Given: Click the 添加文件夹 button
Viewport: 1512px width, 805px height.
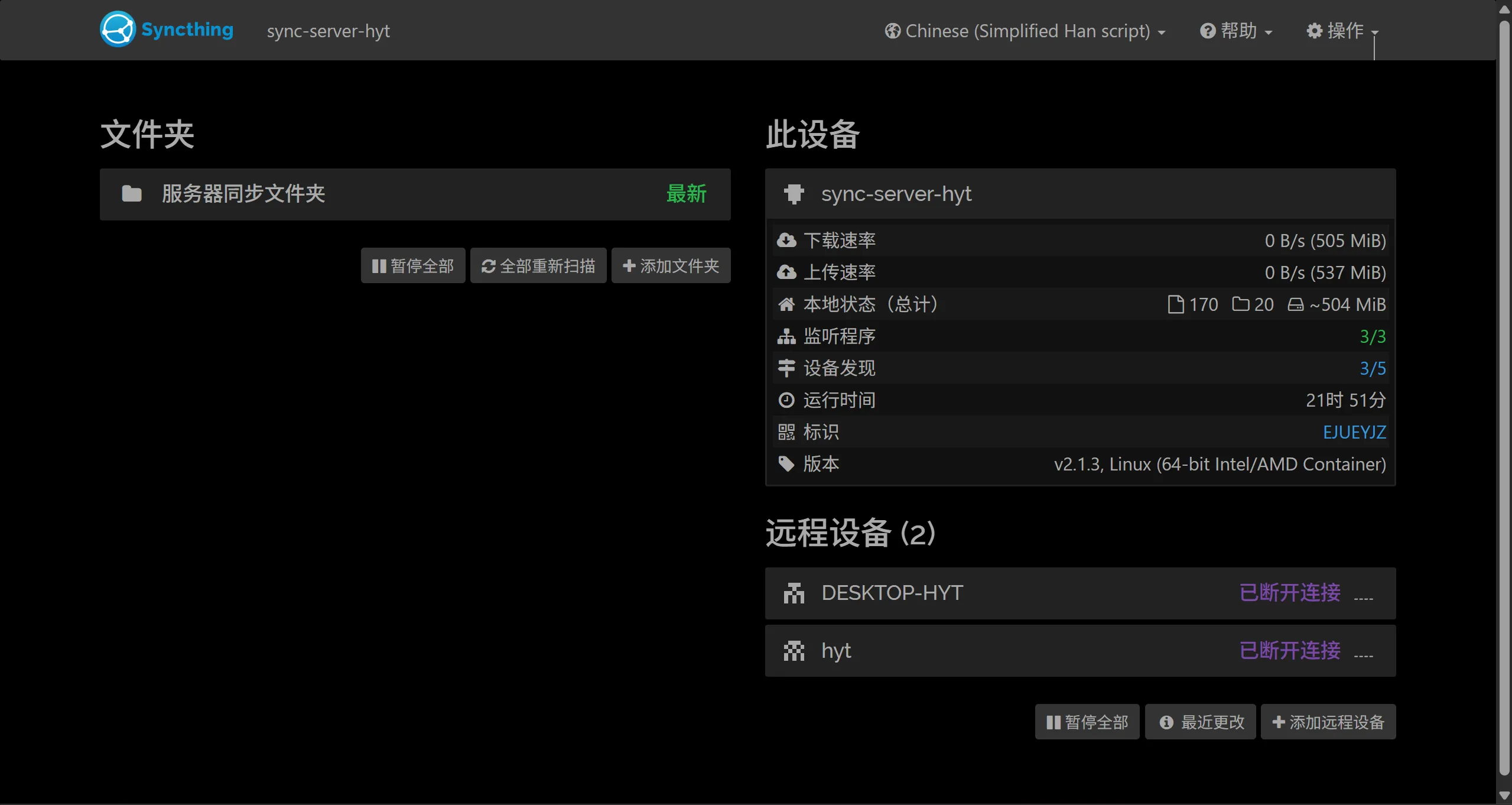Looking at the screenshot, I should click(x=671, y=266).
